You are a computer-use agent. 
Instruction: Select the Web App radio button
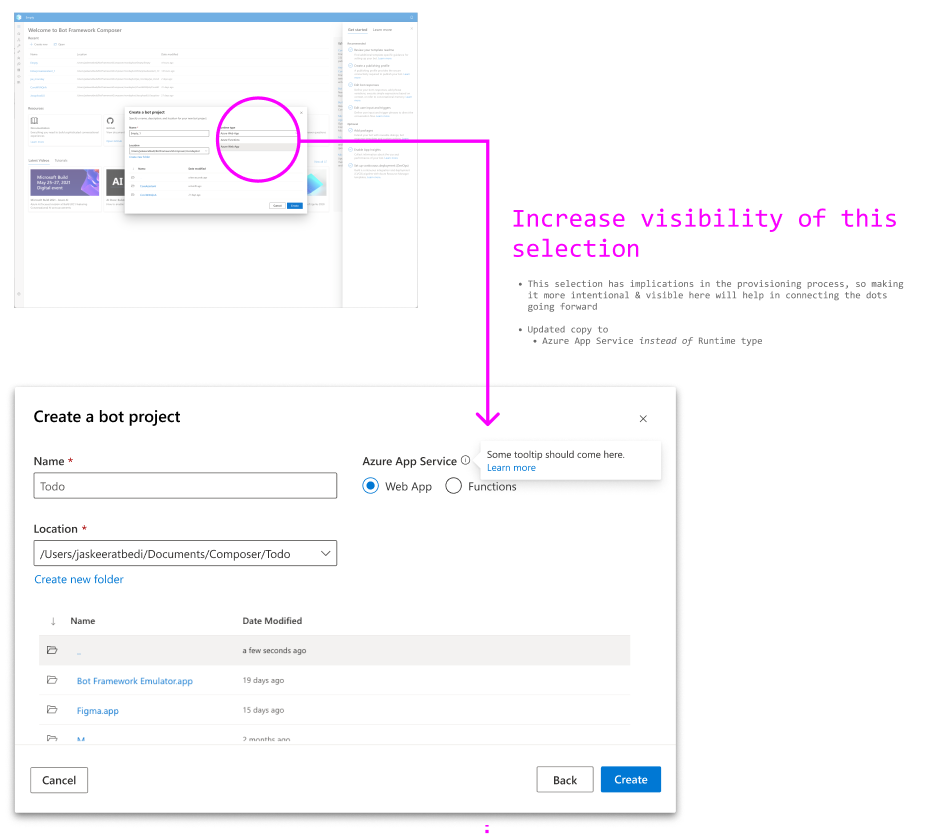pyautogui.click(x=371, y=486)
